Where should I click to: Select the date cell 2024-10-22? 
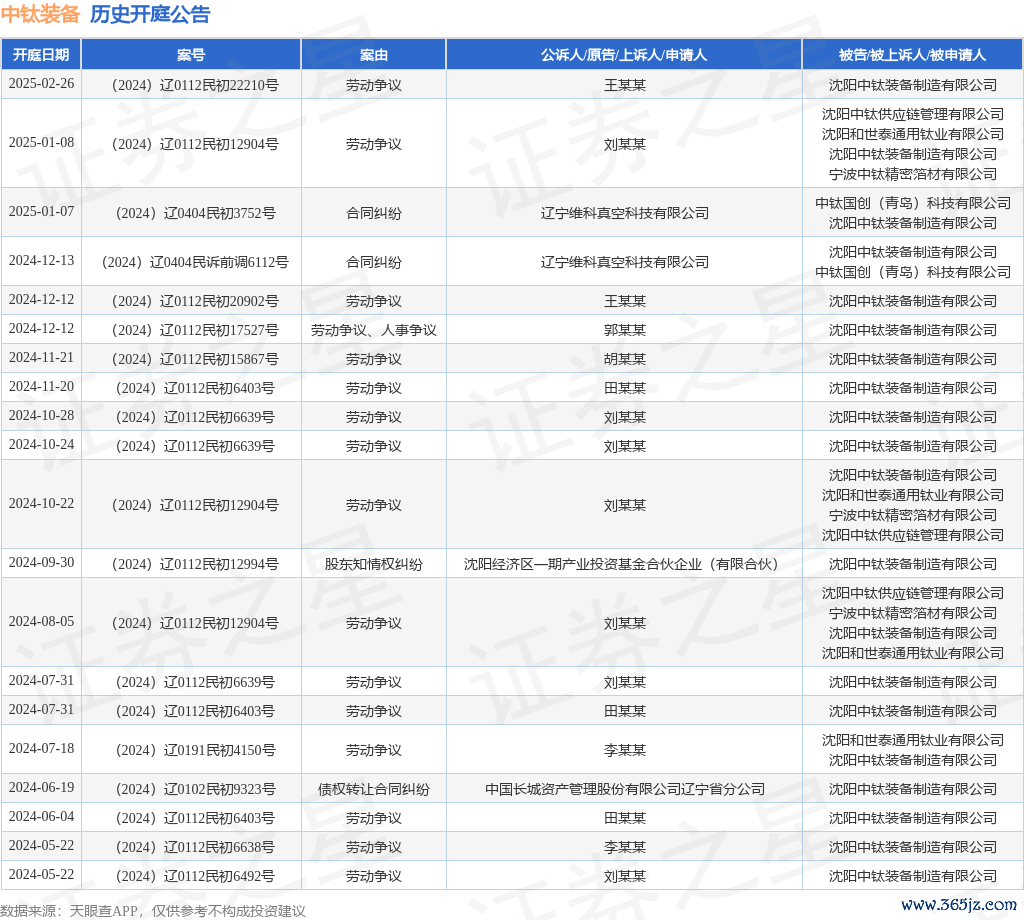tap(41, 503)
